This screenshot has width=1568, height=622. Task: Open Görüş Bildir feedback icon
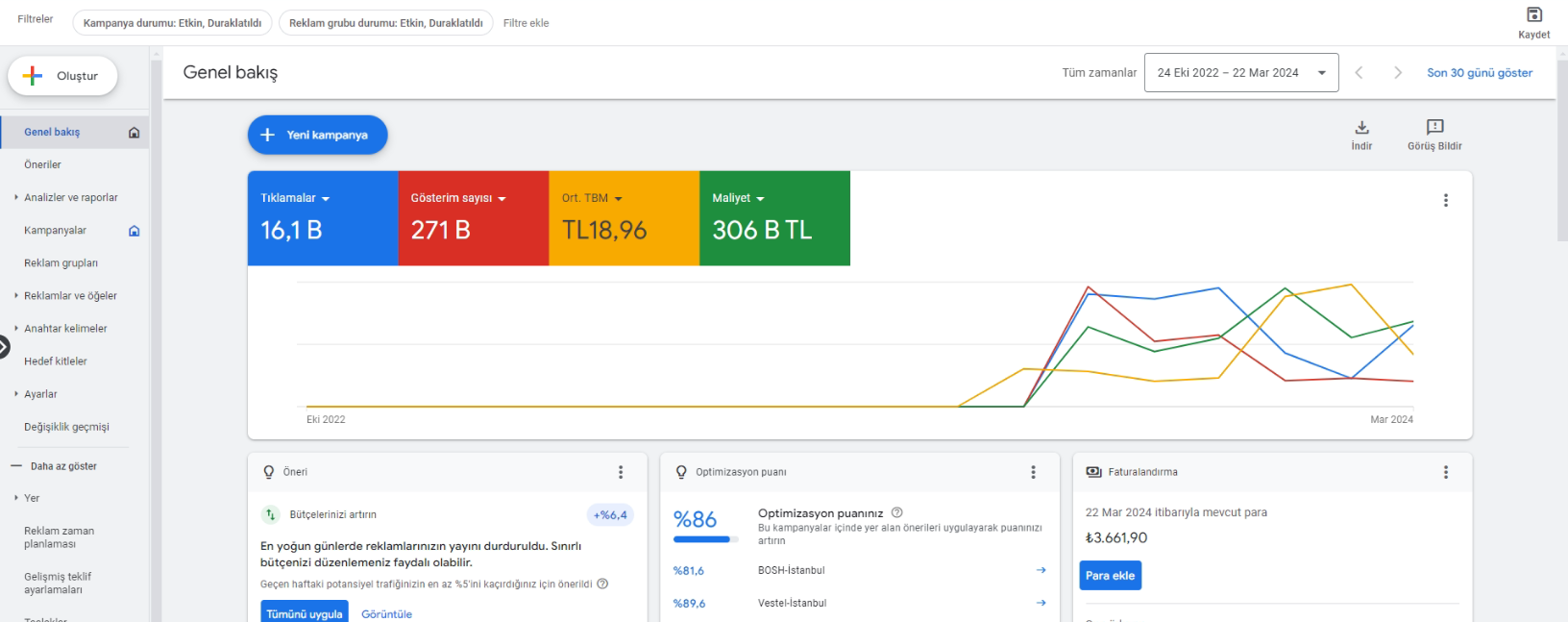(x=1434, y=127)
